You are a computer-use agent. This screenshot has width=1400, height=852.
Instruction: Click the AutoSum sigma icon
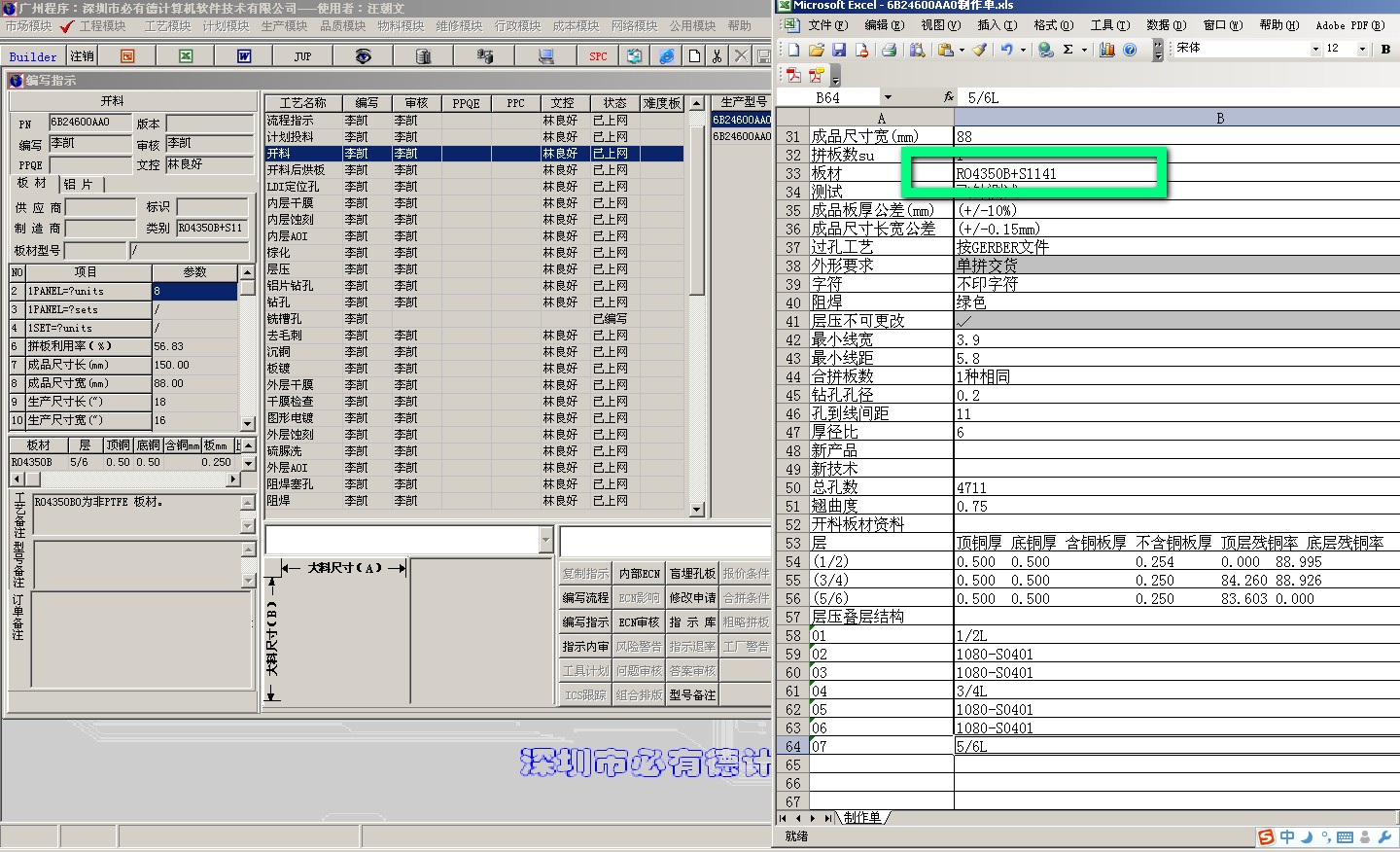pyautogui.click(x=1068, y=50)
